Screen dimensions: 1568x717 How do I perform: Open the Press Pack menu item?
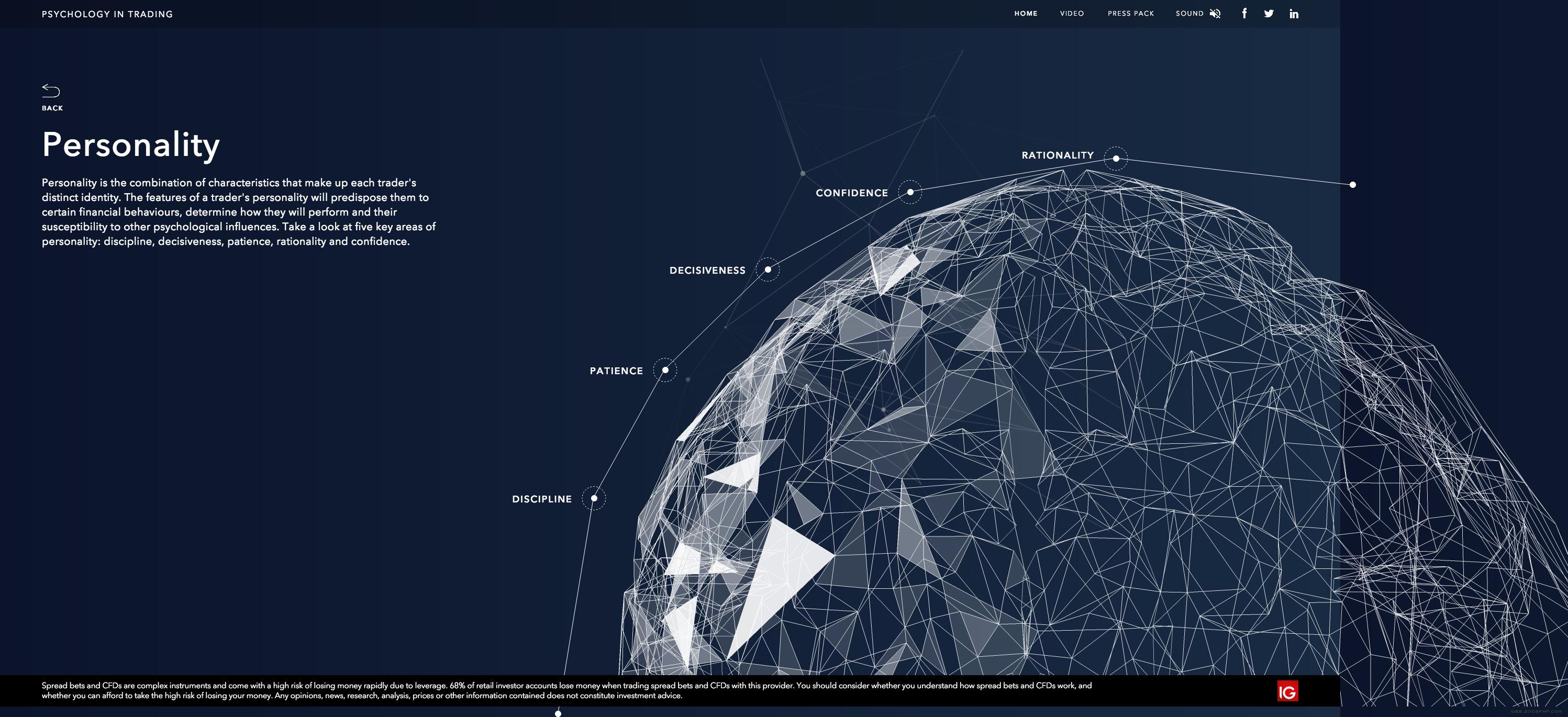[x=1130, y=14]
